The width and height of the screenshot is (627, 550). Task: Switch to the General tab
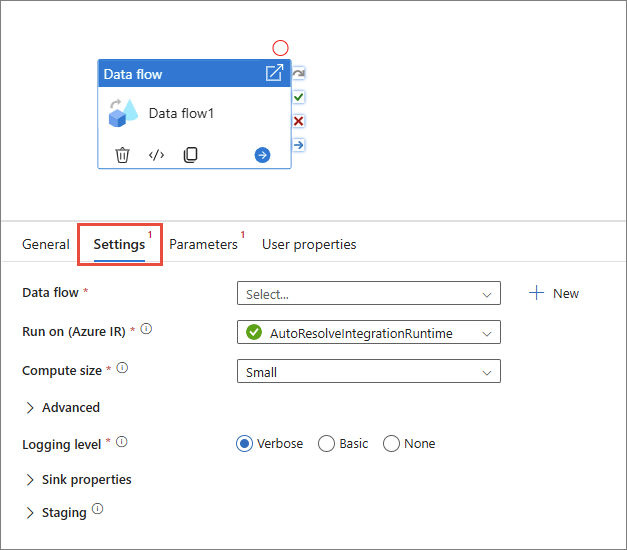tap(46, 244)
